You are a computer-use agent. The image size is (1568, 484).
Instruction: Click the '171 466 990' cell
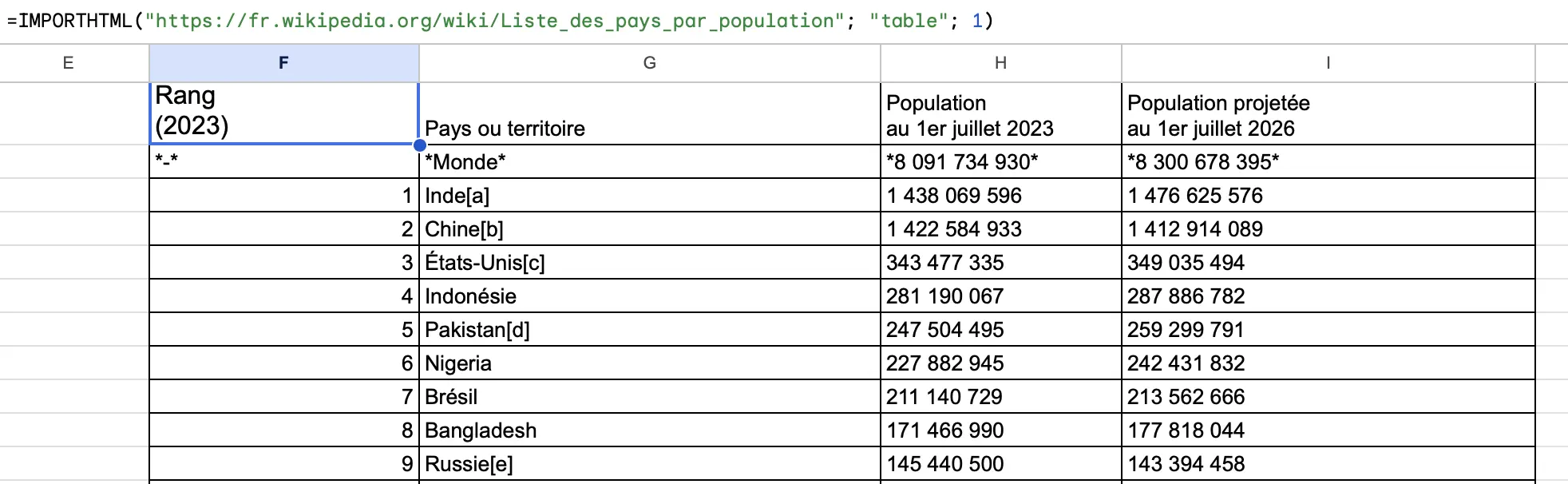[x=1001, y=430]
